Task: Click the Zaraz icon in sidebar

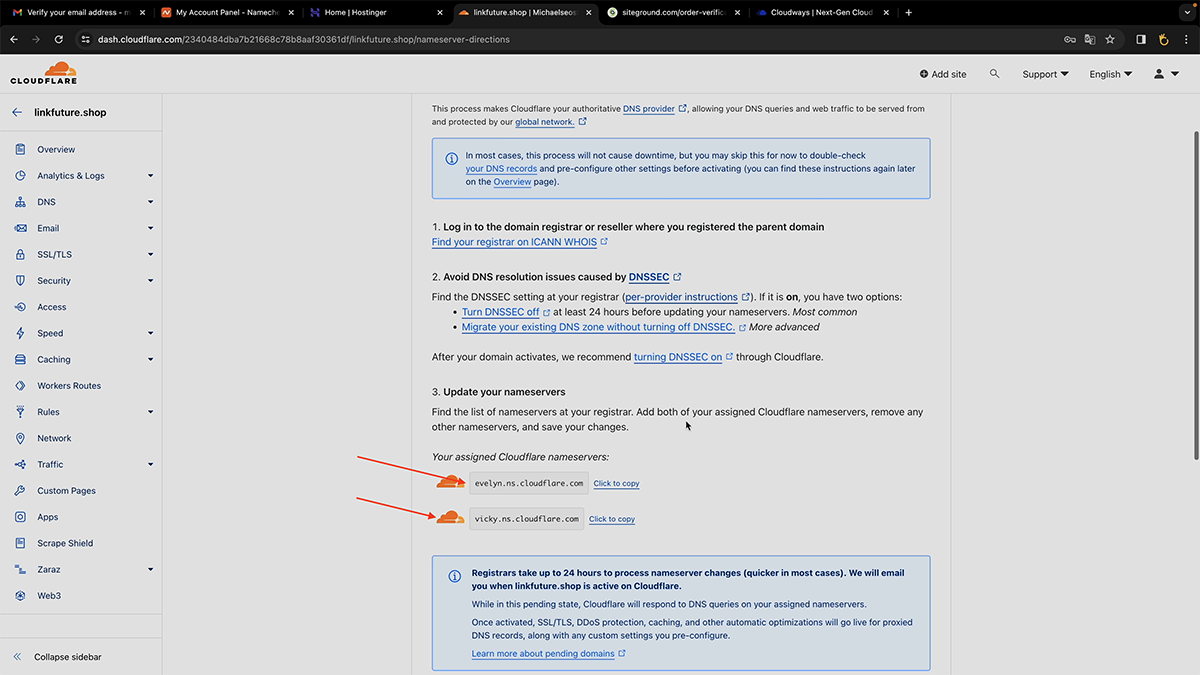Action: coord(20,569)
